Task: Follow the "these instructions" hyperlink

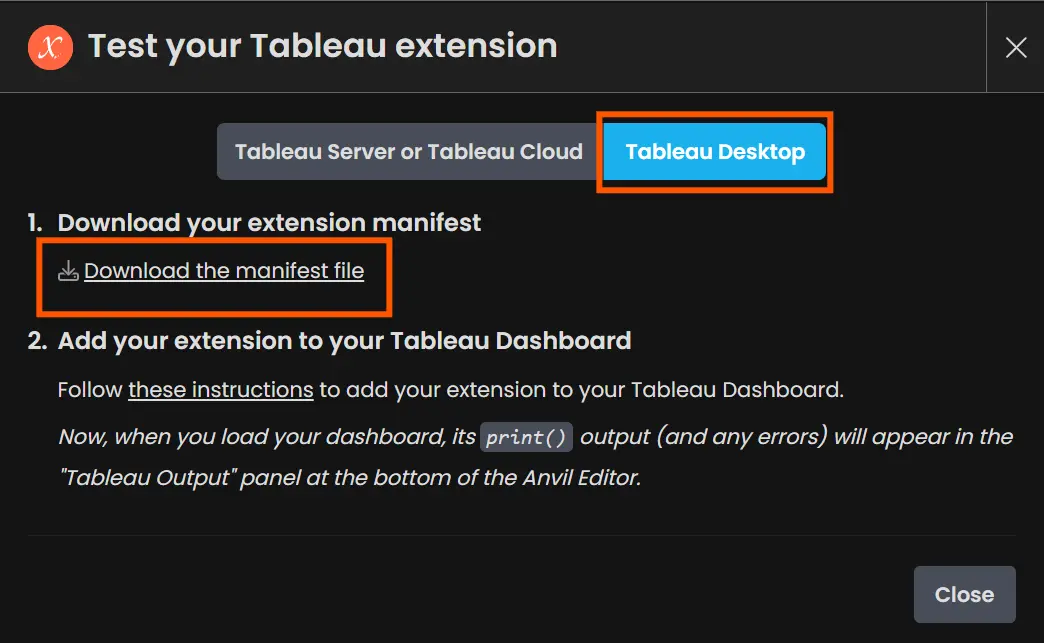Action: [x=220, y=389]
